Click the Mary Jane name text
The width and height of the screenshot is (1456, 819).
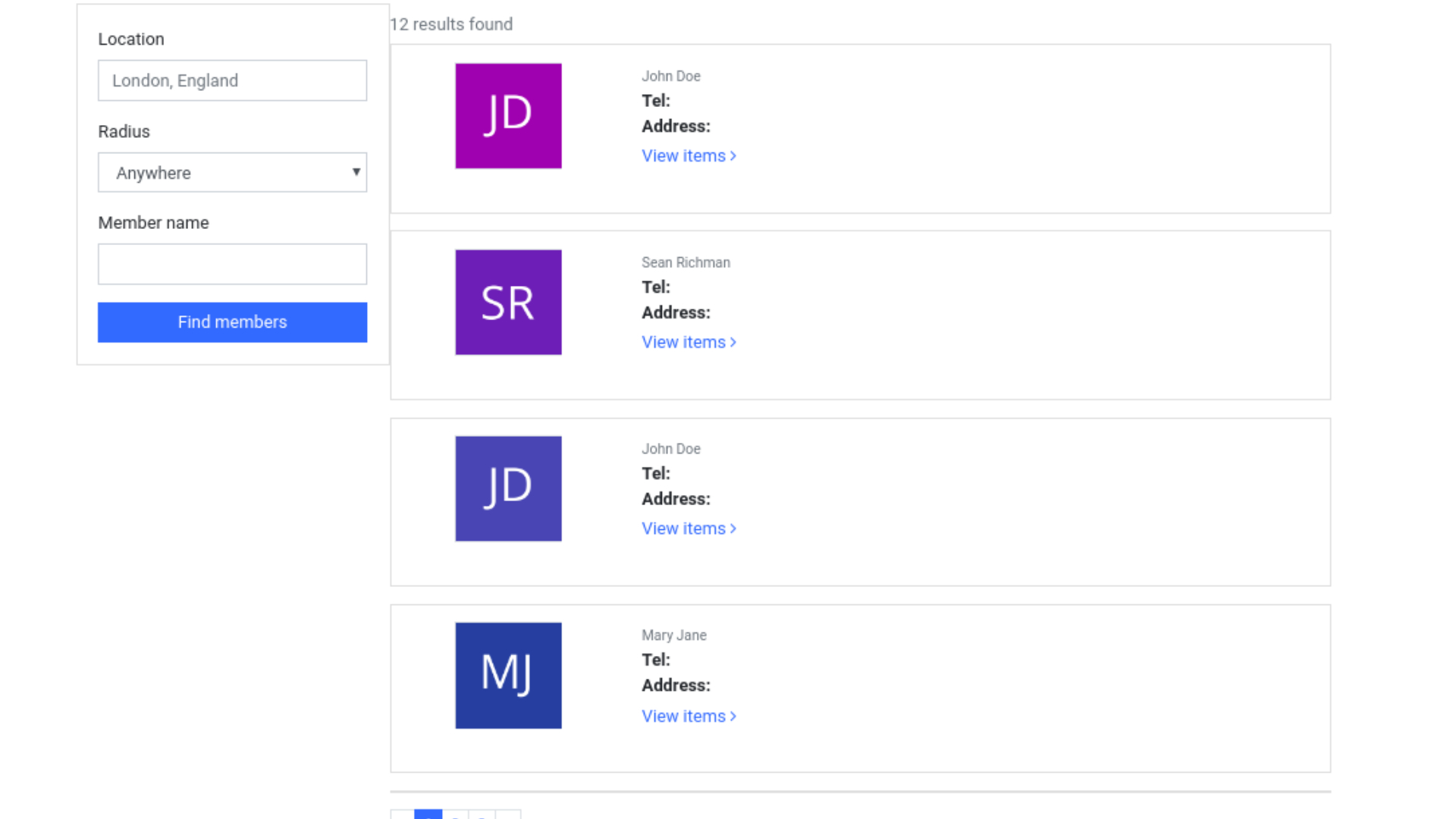pos(673,635)
